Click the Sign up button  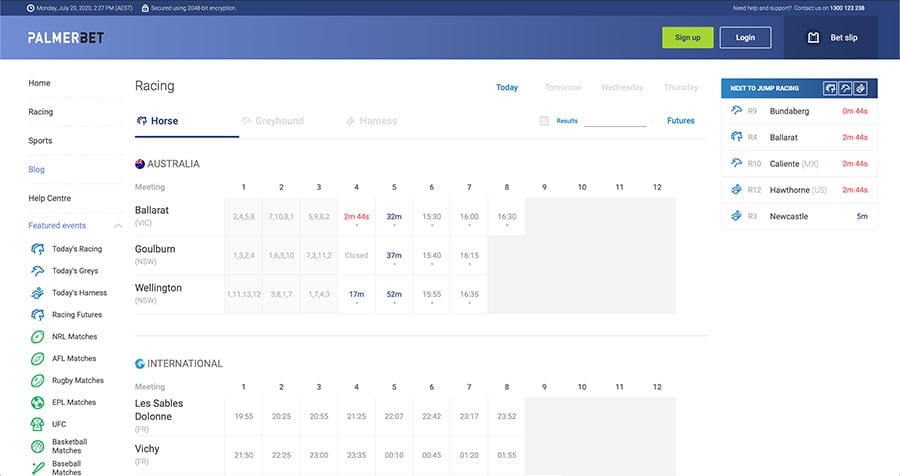688,37
